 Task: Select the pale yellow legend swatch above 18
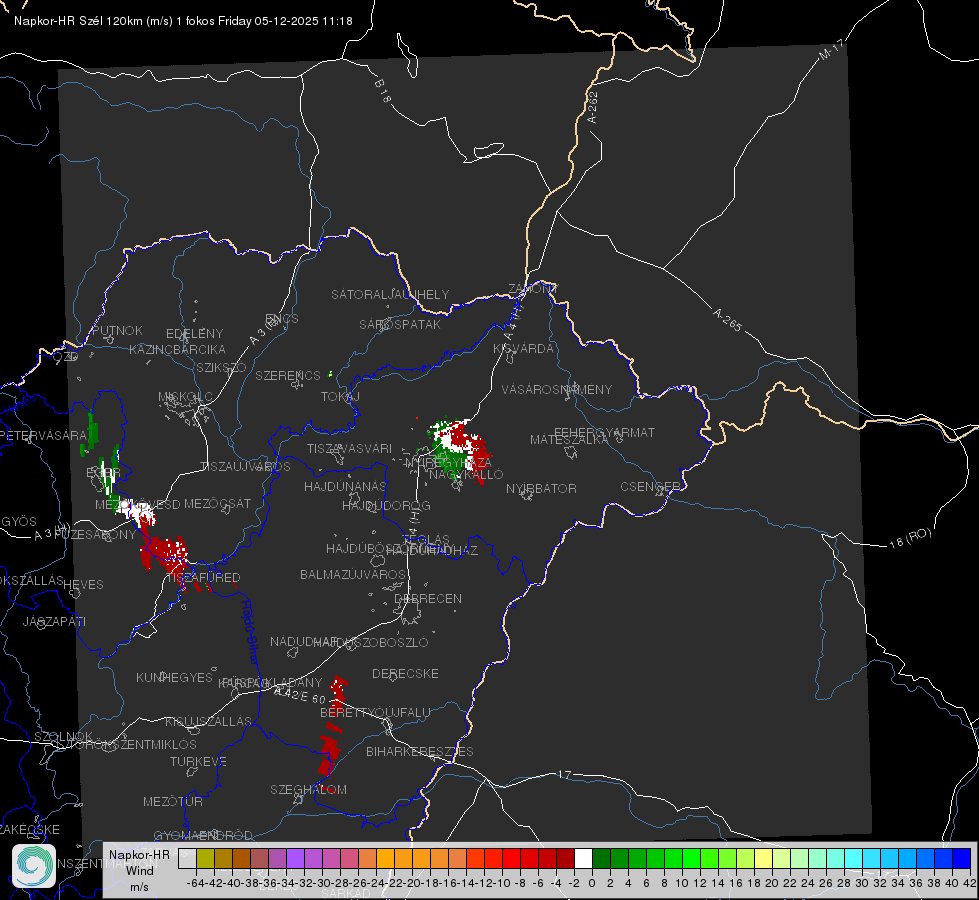tap(763, 859)
